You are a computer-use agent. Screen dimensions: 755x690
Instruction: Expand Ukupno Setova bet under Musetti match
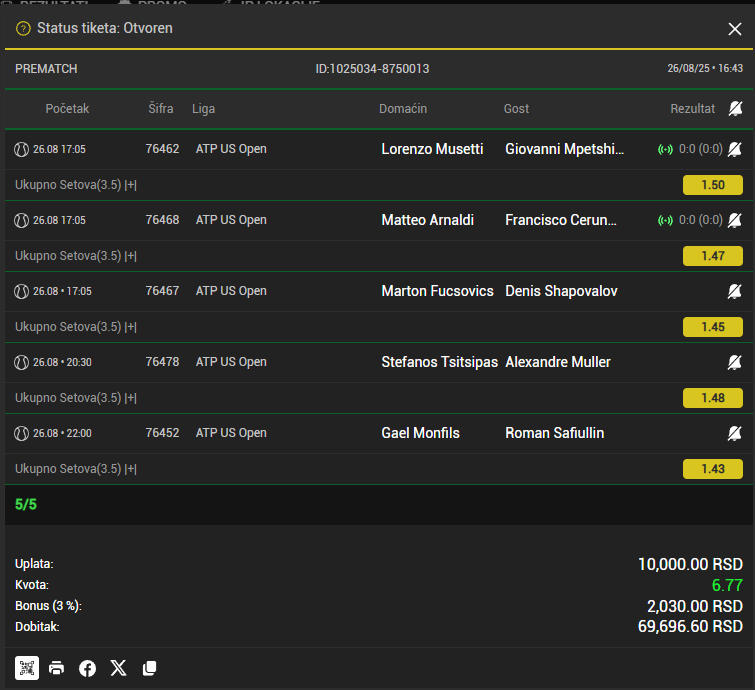click(76, 185)
